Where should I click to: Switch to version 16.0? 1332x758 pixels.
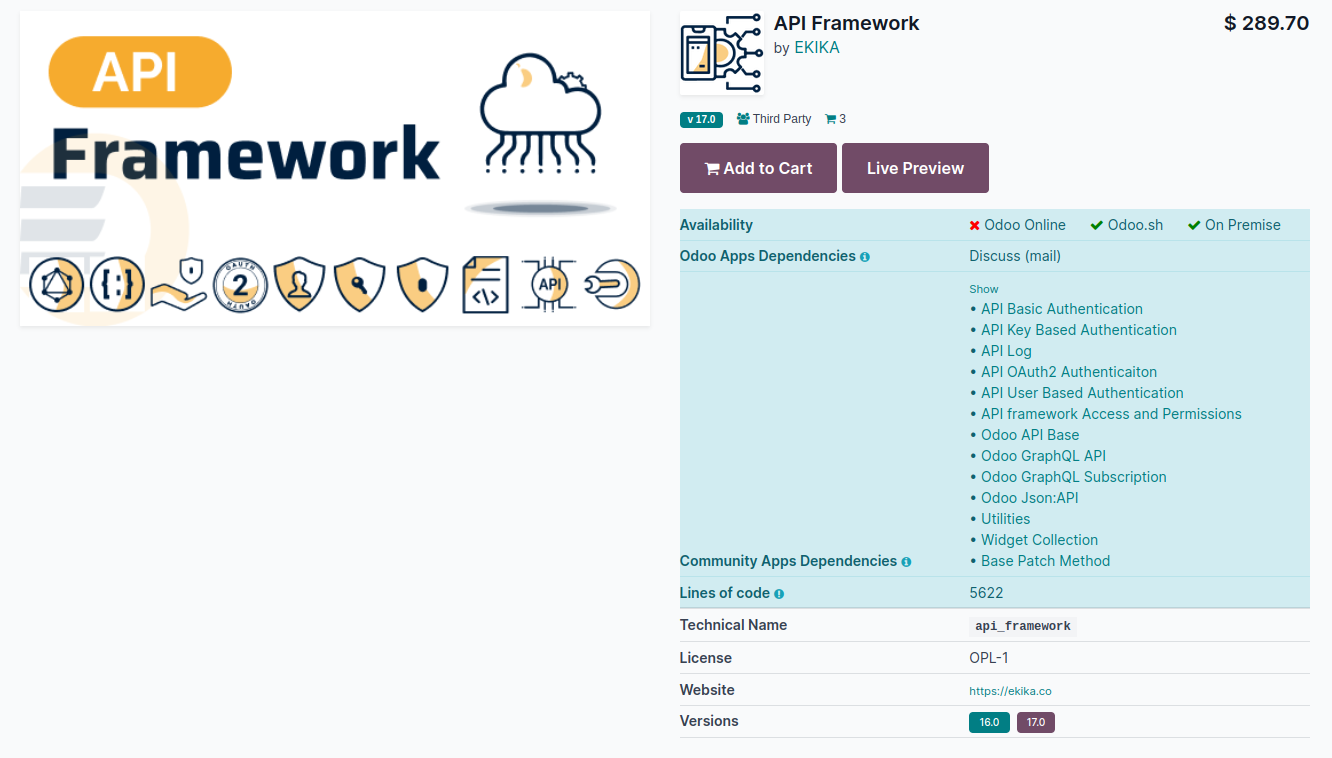click(989, 722)
